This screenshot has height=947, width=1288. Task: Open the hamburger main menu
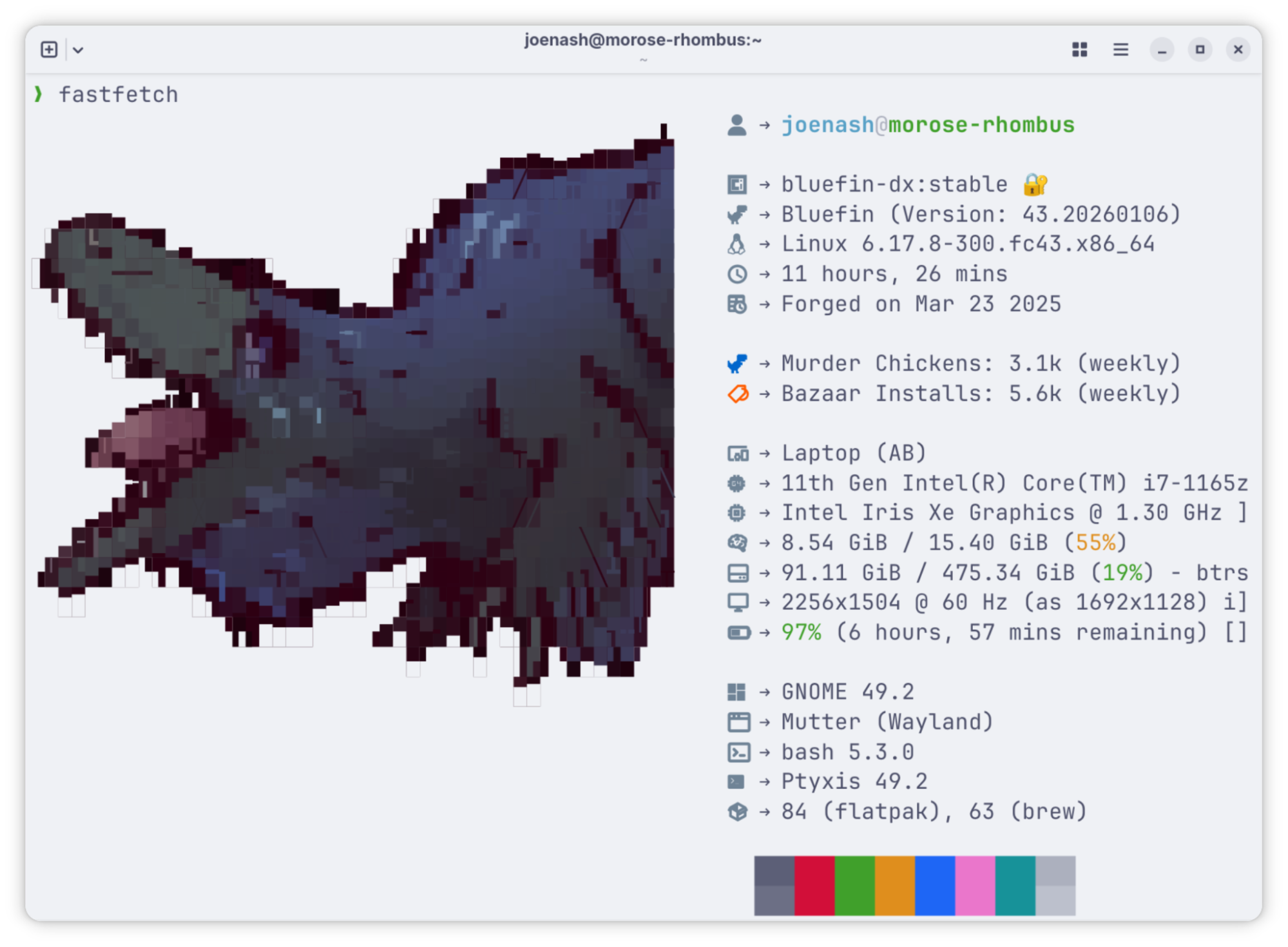1120,50
